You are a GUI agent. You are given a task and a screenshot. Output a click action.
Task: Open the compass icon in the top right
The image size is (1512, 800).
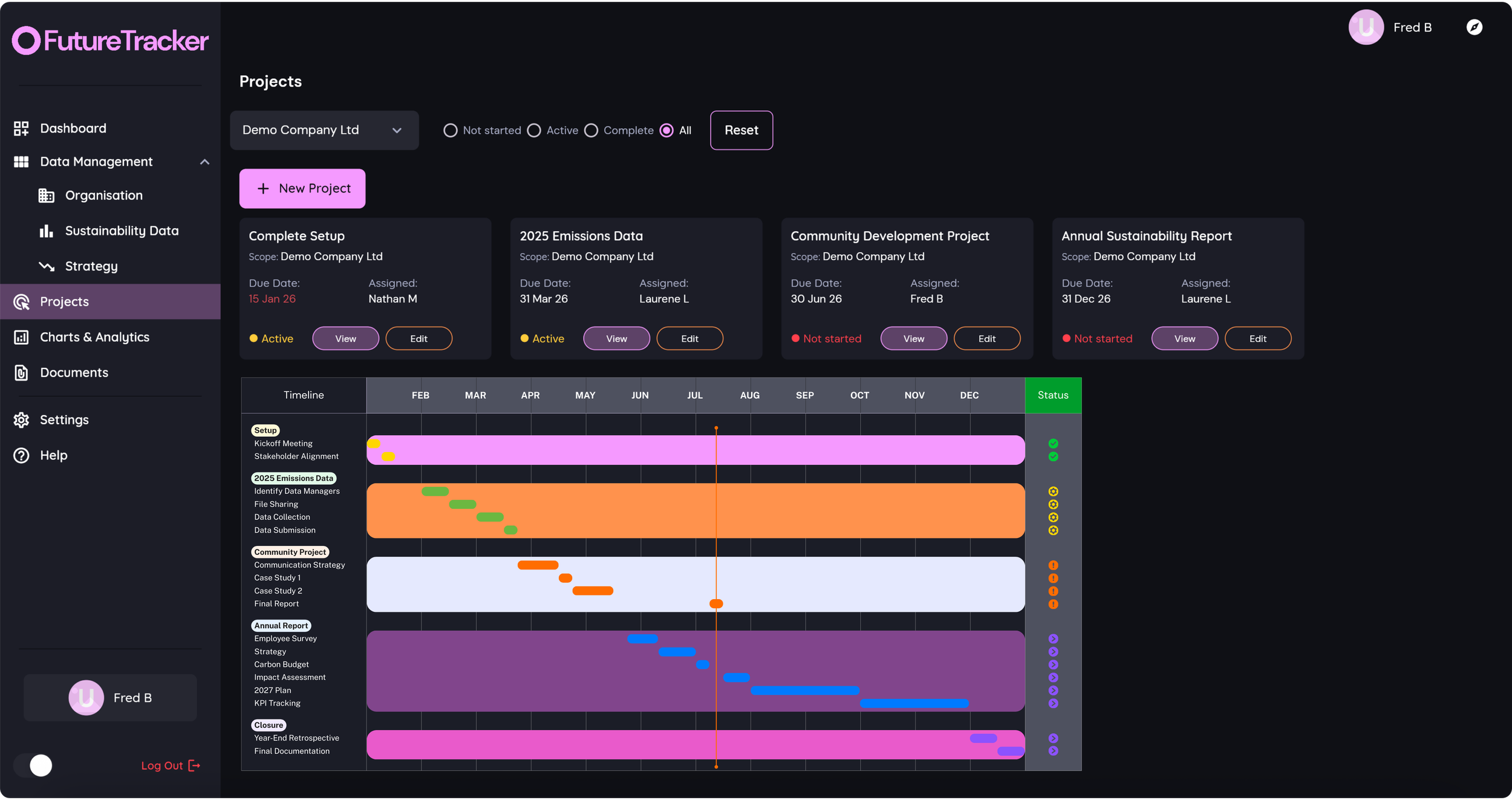click(x=1474, y=27)
